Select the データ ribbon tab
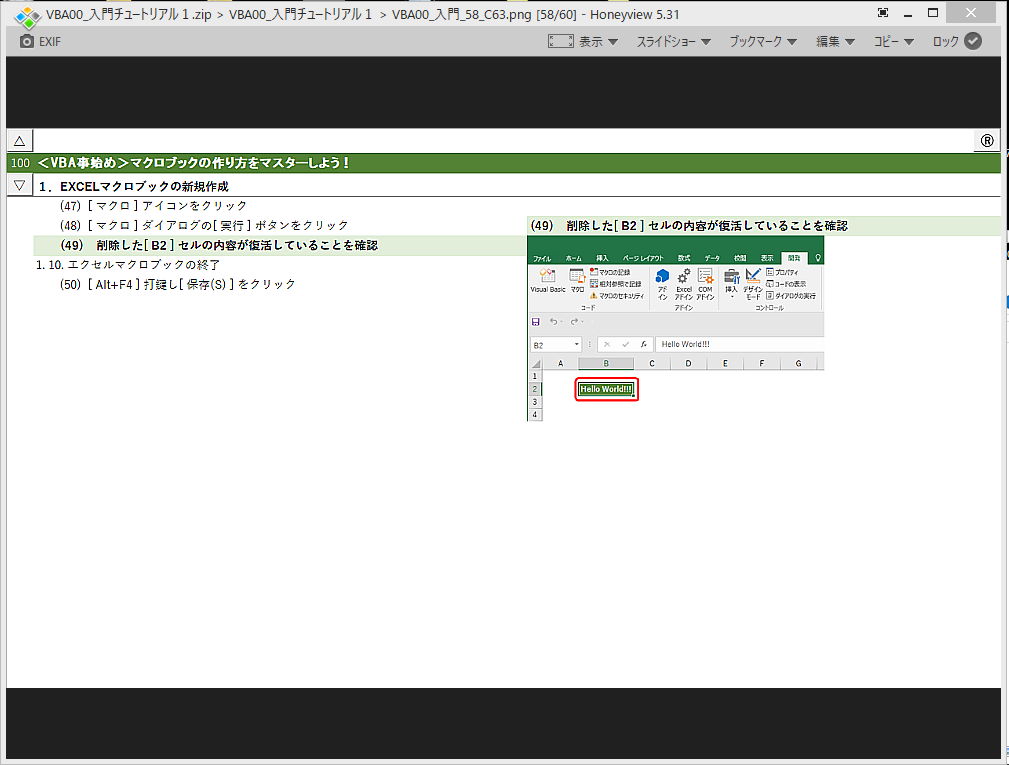Image resolution: width=1009 pixels, height=765 pixels. pos(712,258)
